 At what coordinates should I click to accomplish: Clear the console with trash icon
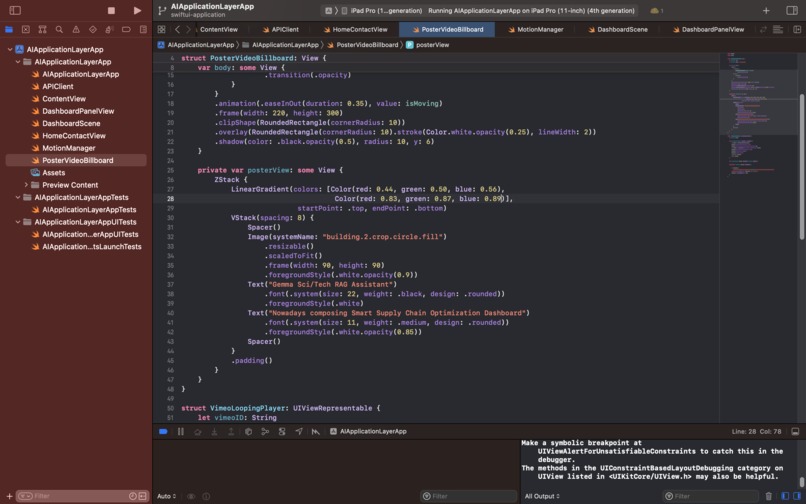768,496
